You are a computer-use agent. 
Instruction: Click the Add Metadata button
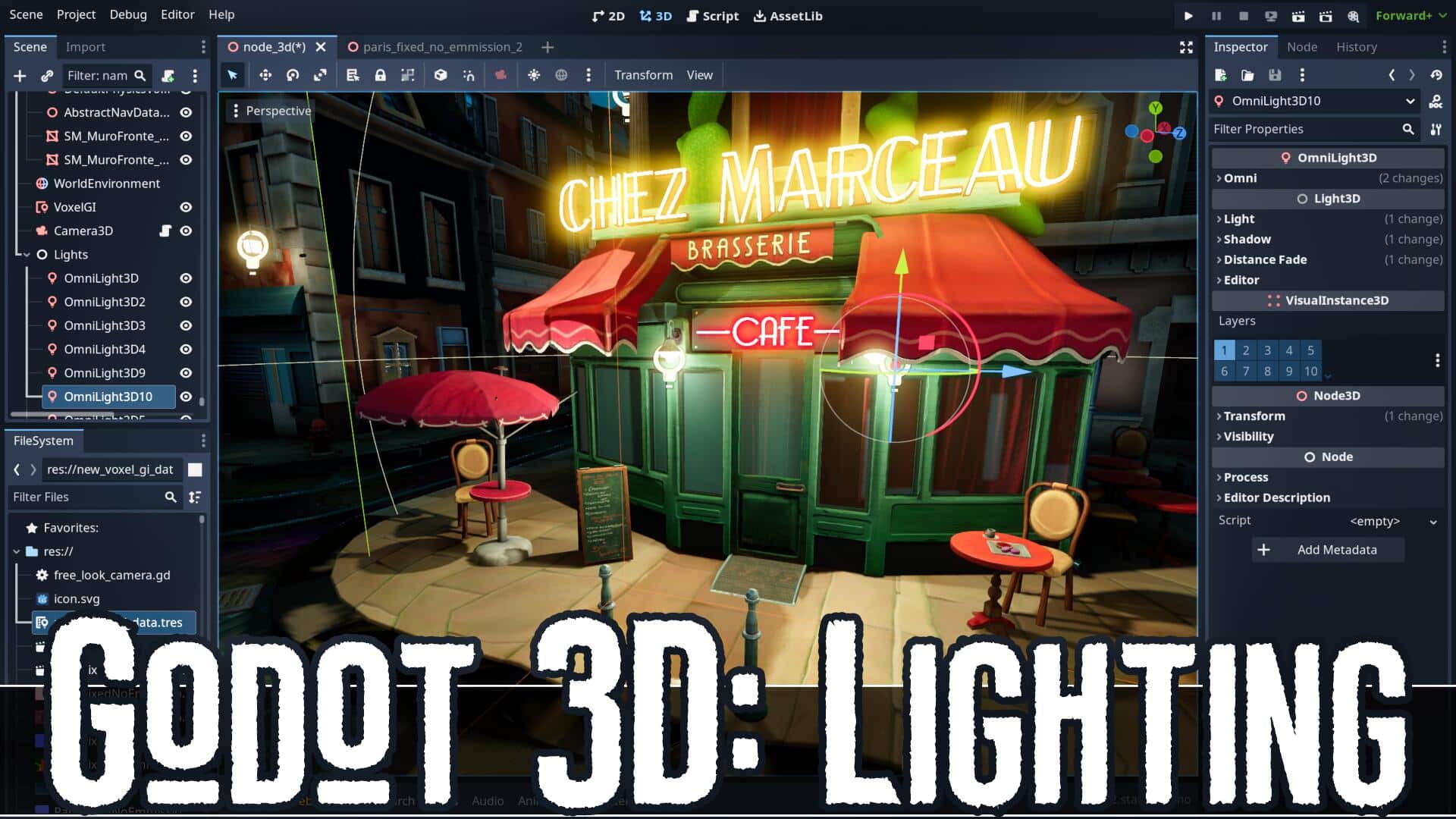coord(1327,549)
